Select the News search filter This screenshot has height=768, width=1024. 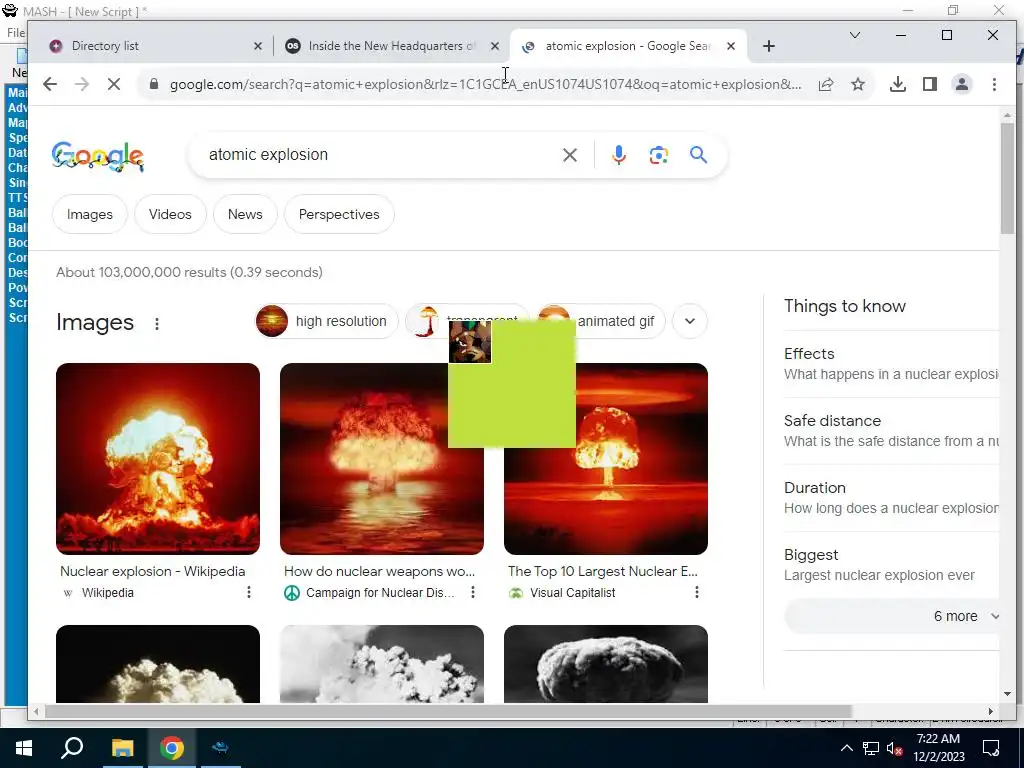245,214
